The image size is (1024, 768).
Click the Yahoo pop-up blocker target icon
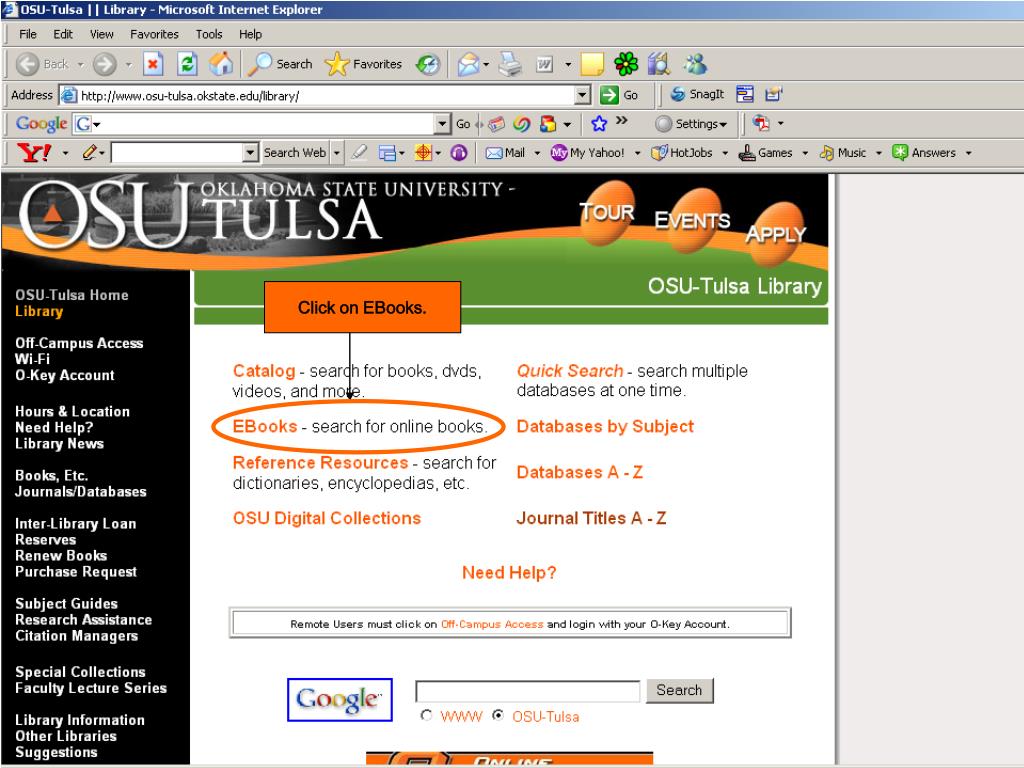click(423, 153)
